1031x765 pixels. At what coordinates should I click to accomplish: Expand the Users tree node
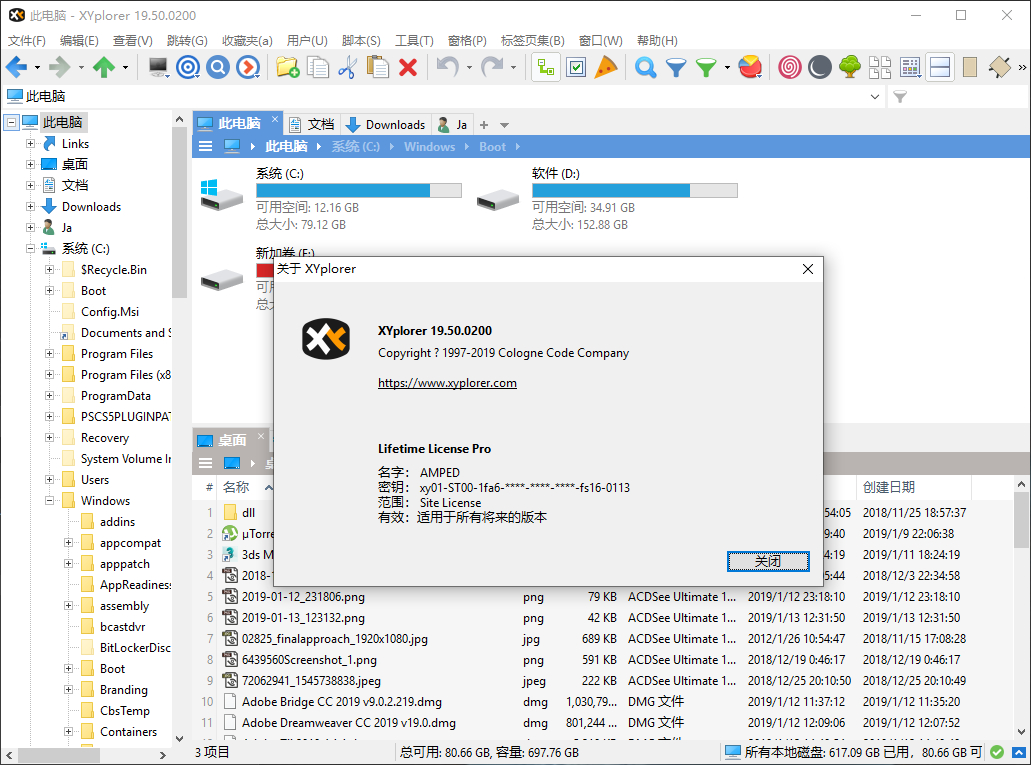tap(49, 480)
